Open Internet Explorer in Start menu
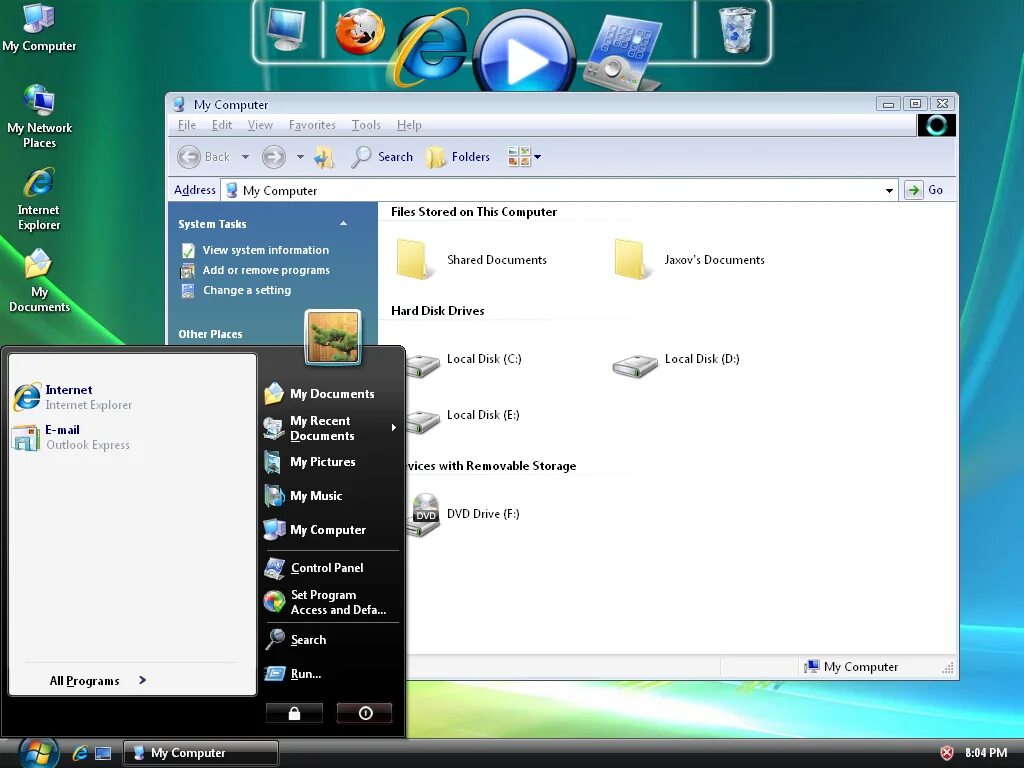 (73, 397)
